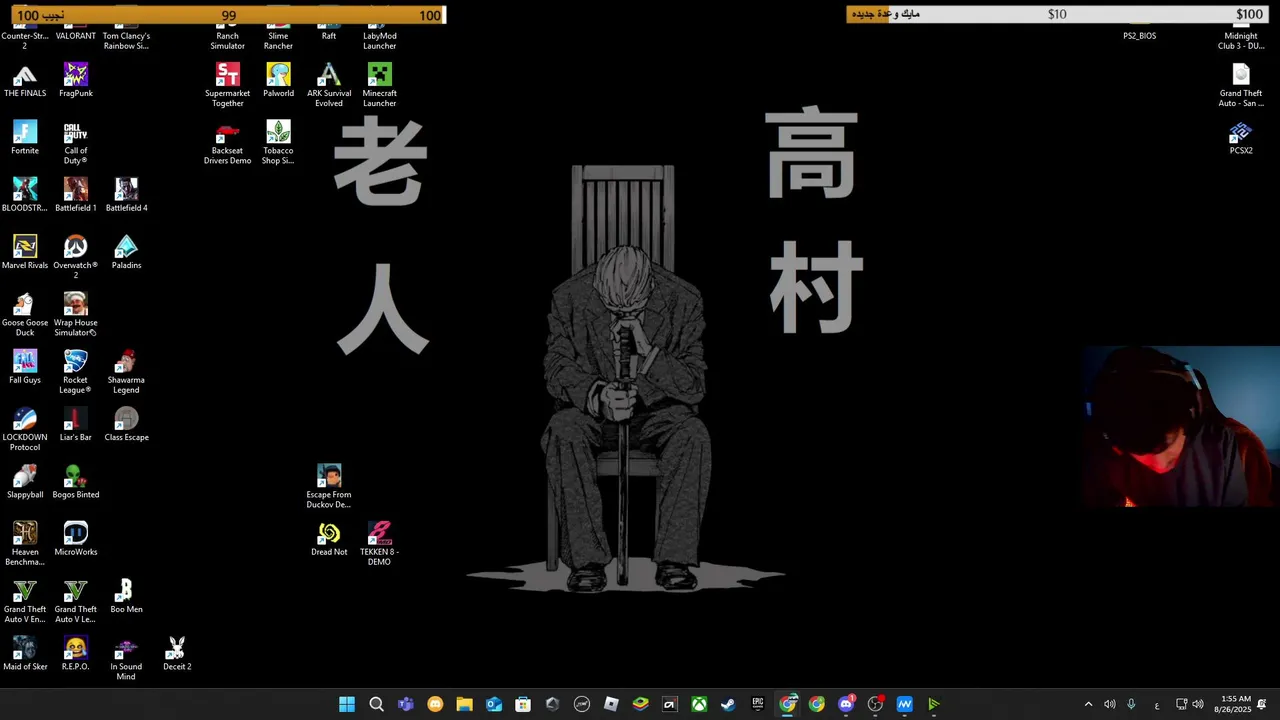Viewport: 1280px width, 720px height.
Task: Open the Minecraft Launcher icon
Action: pos(379,85)
